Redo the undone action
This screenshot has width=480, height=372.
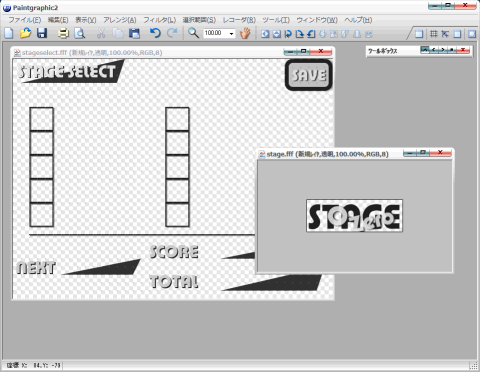pos(172,33)
